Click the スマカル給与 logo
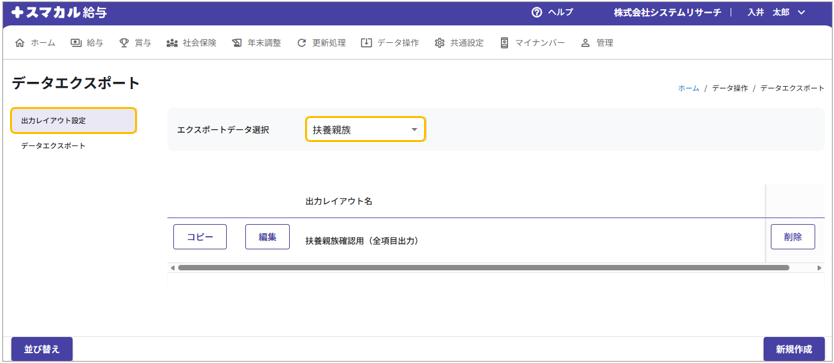Viewport: 834px width, 363px height. [59, 12]
